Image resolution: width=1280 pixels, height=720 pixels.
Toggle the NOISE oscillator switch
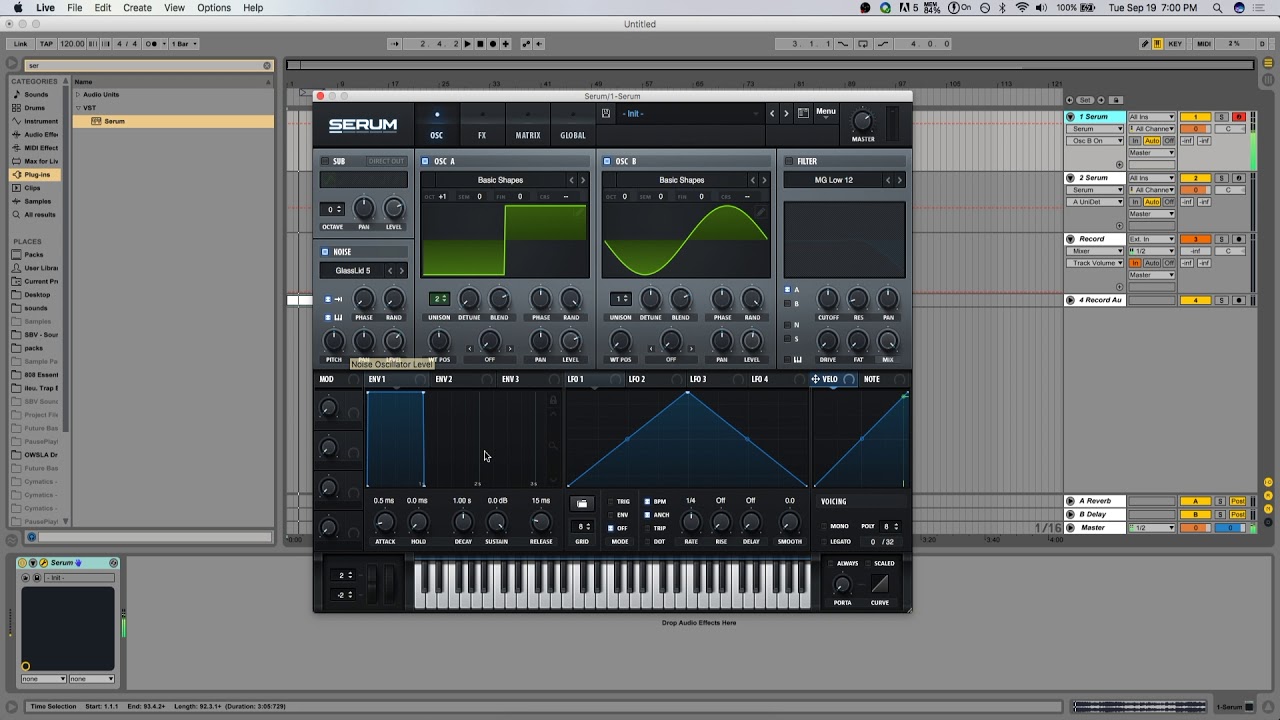pyautogui.click(x=325, y=252)
